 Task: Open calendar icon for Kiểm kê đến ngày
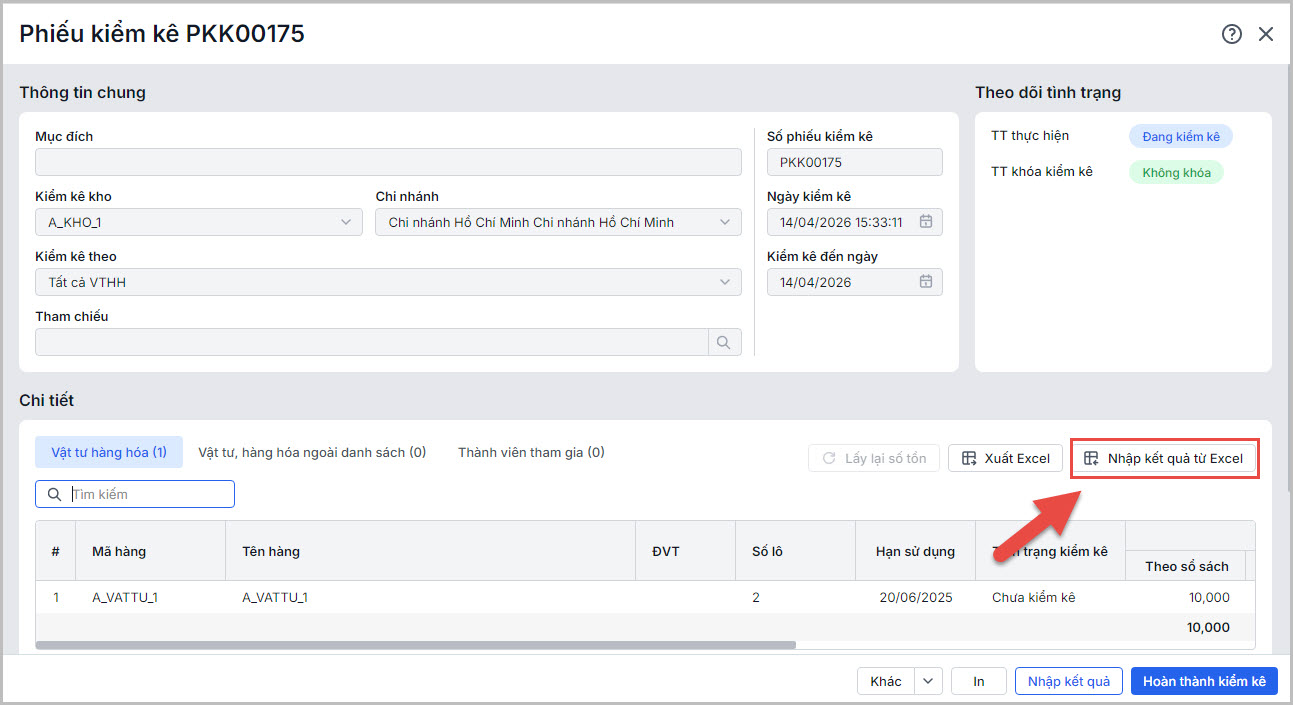click(926, 282)
